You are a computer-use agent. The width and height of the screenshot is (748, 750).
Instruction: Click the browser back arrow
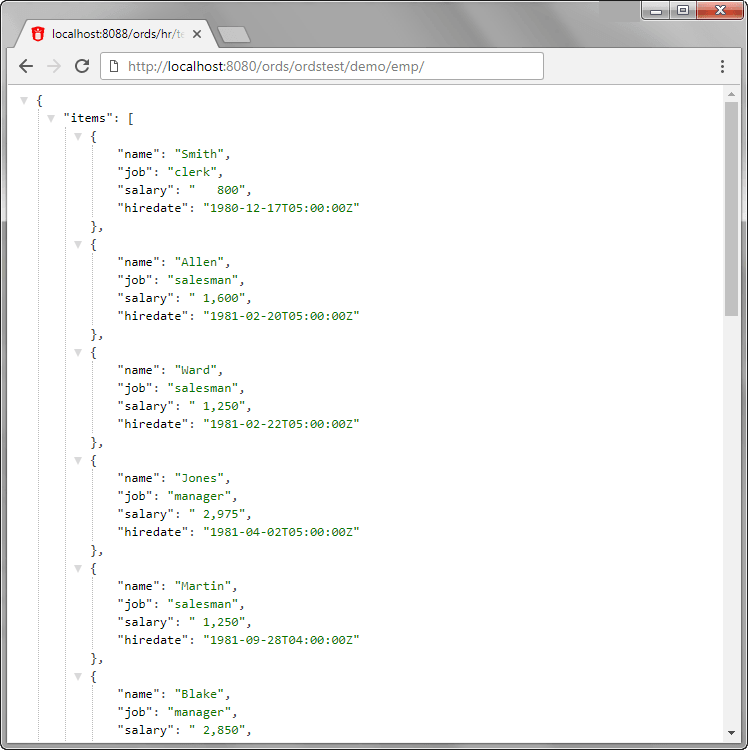click(x=26, y=66)
